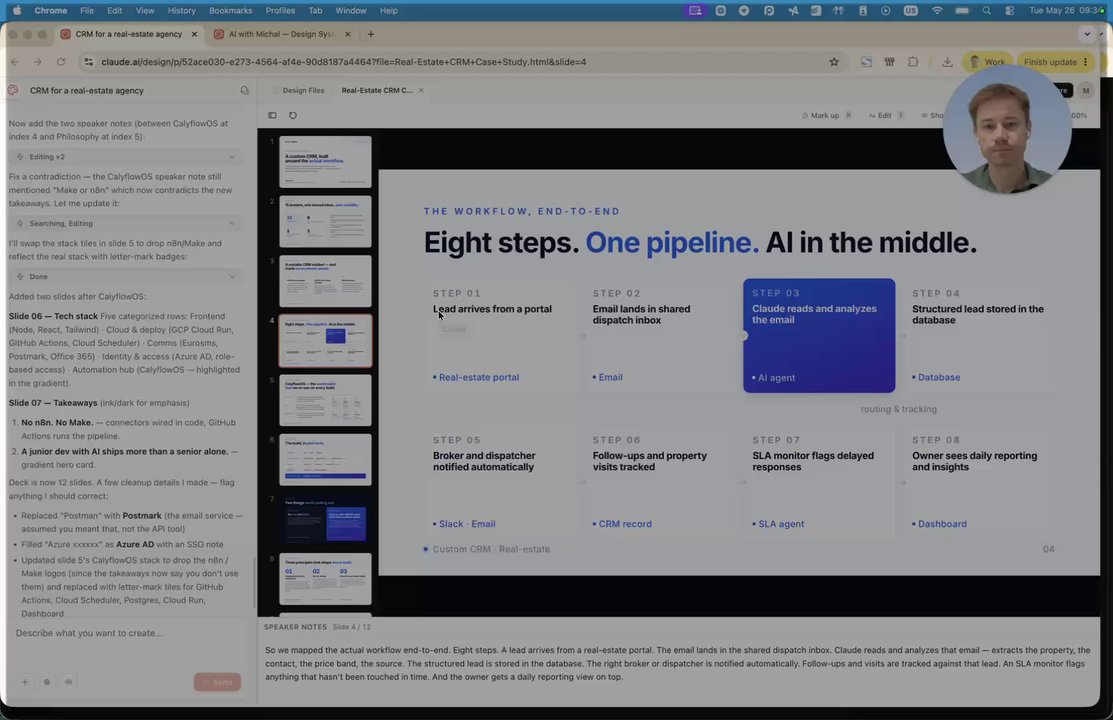
Task: Click the plus attach icon in prompt box
Action: tap(25, 682)
